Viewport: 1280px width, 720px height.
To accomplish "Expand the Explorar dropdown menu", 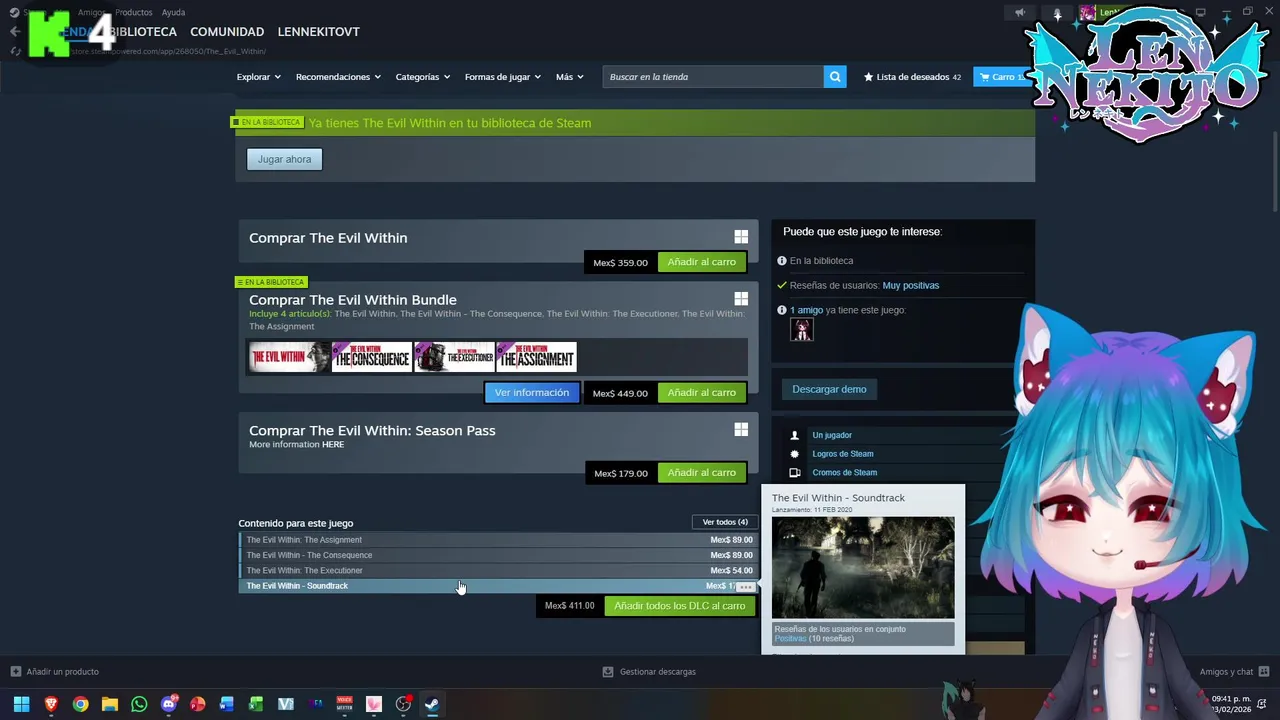I will pos(258,77).
